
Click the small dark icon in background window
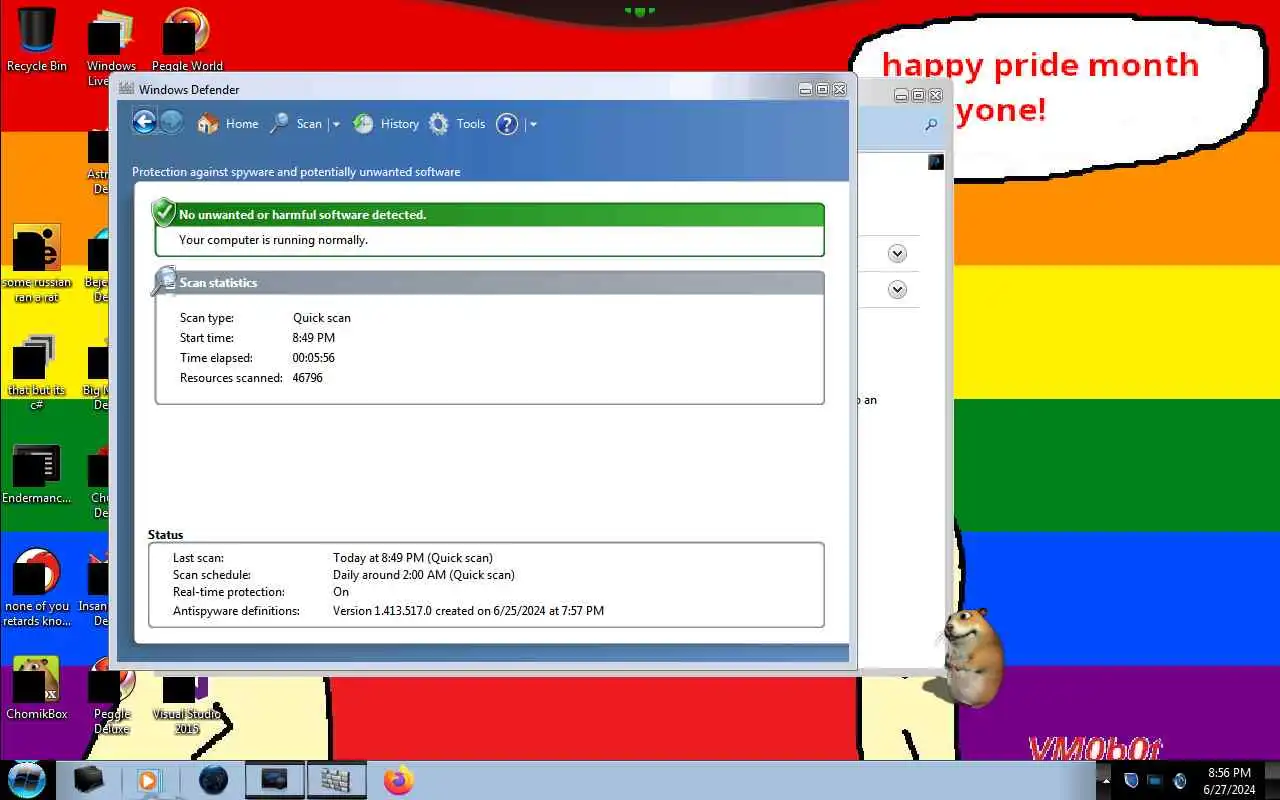pos(935,162)
